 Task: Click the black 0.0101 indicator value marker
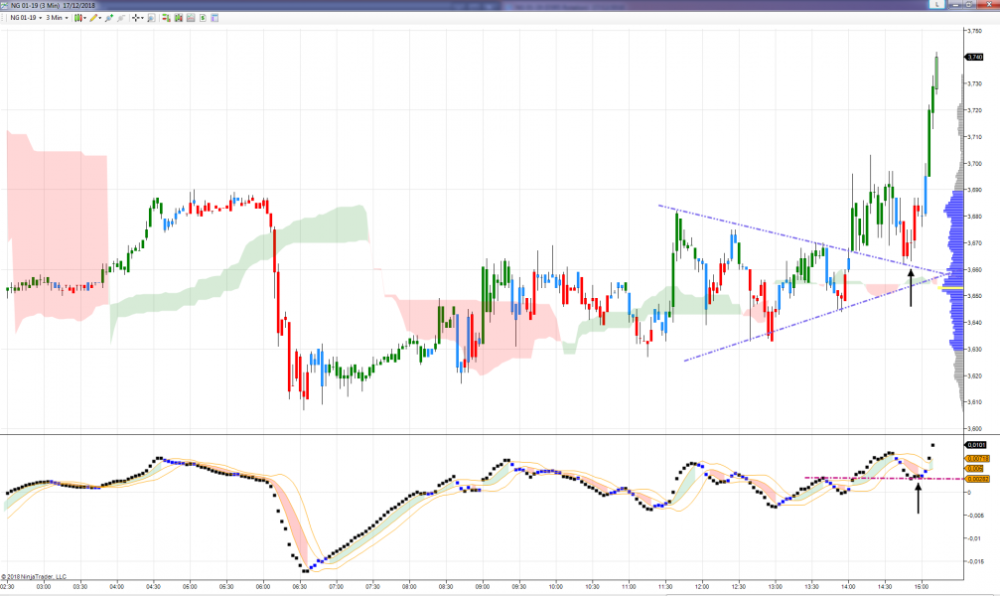(976, 445)
